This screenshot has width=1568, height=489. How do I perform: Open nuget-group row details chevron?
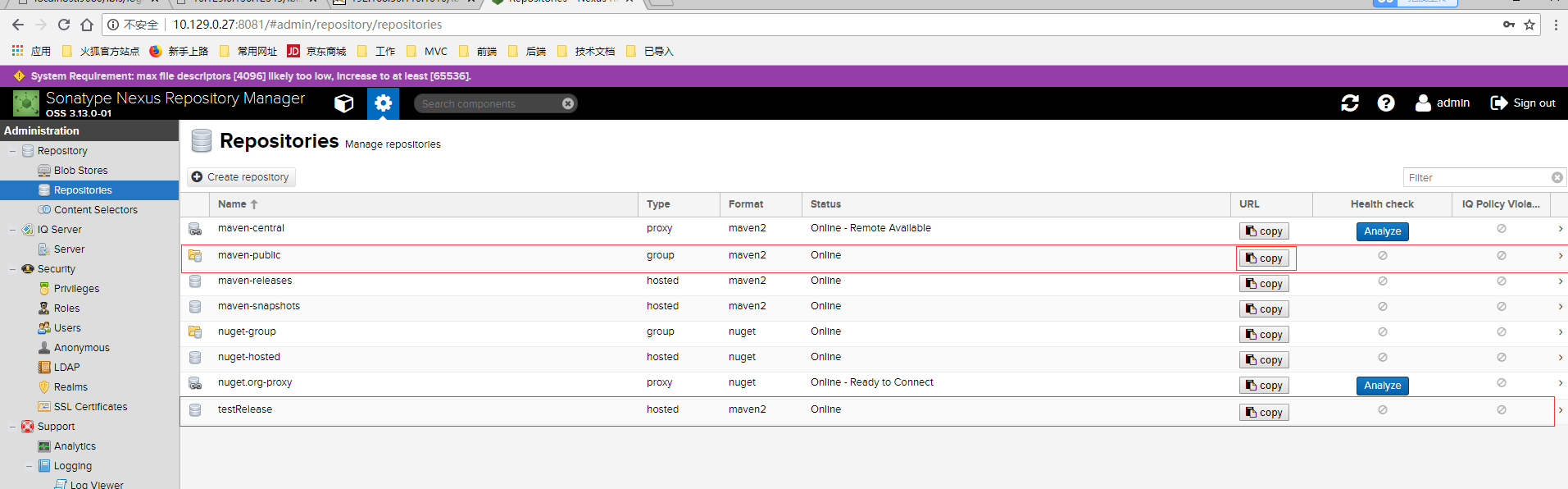click(x=1561, y=332)
